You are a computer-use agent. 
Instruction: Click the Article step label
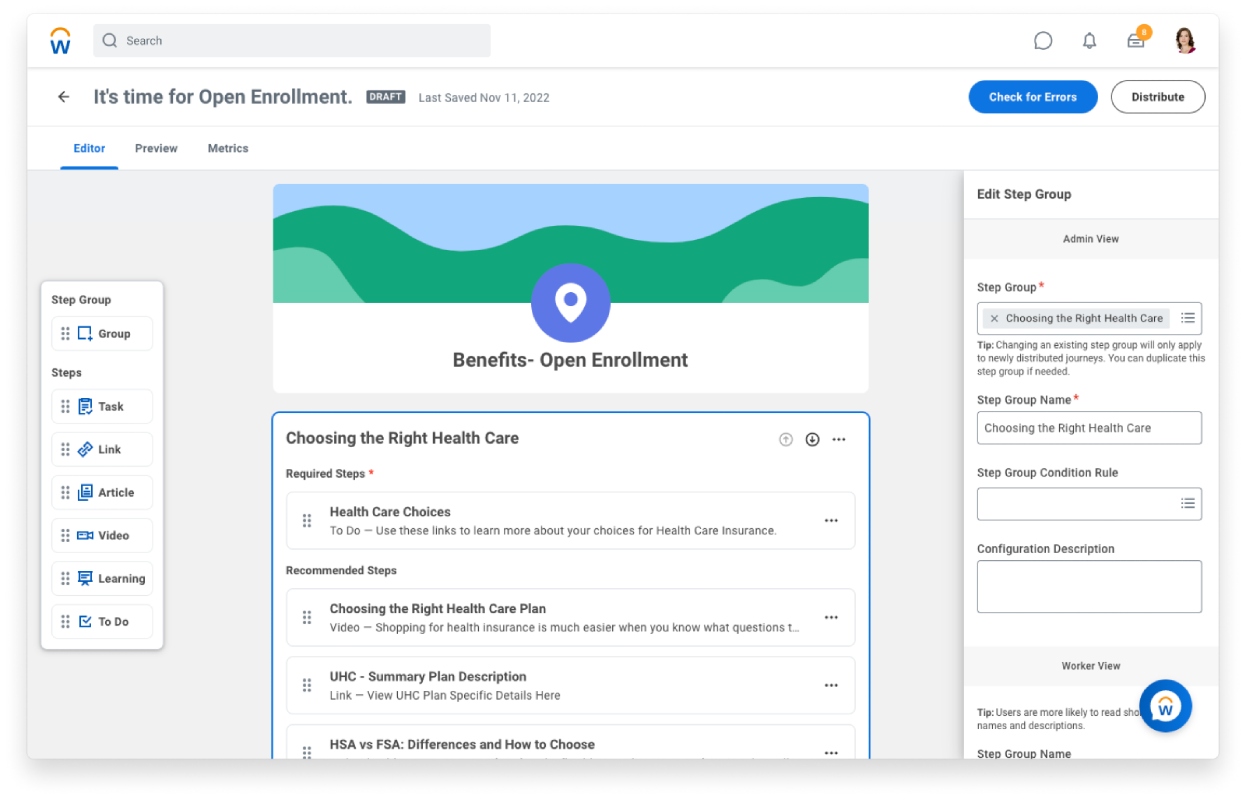[x=116, y=493]
